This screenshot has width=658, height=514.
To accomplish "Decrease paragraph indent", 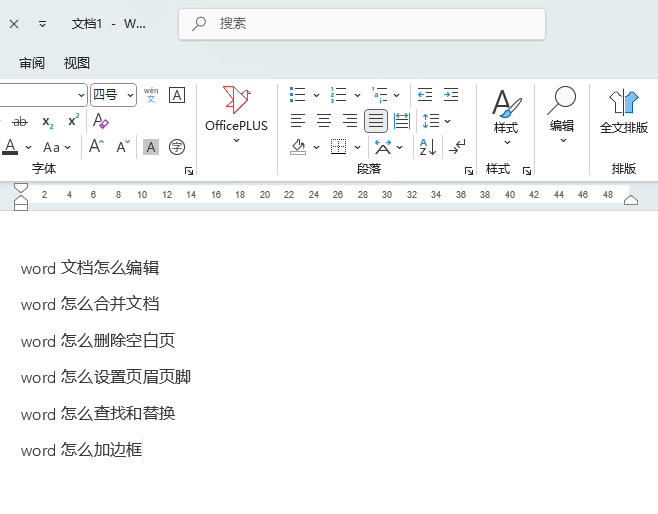I will 425,95.
